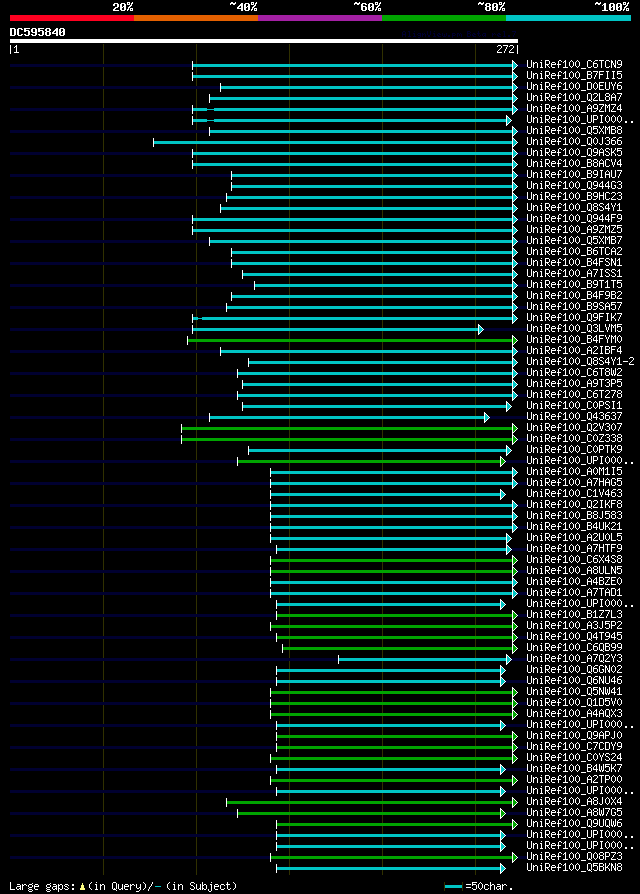Click the label UniRef100_Q2V307

[x=574, y=427]
